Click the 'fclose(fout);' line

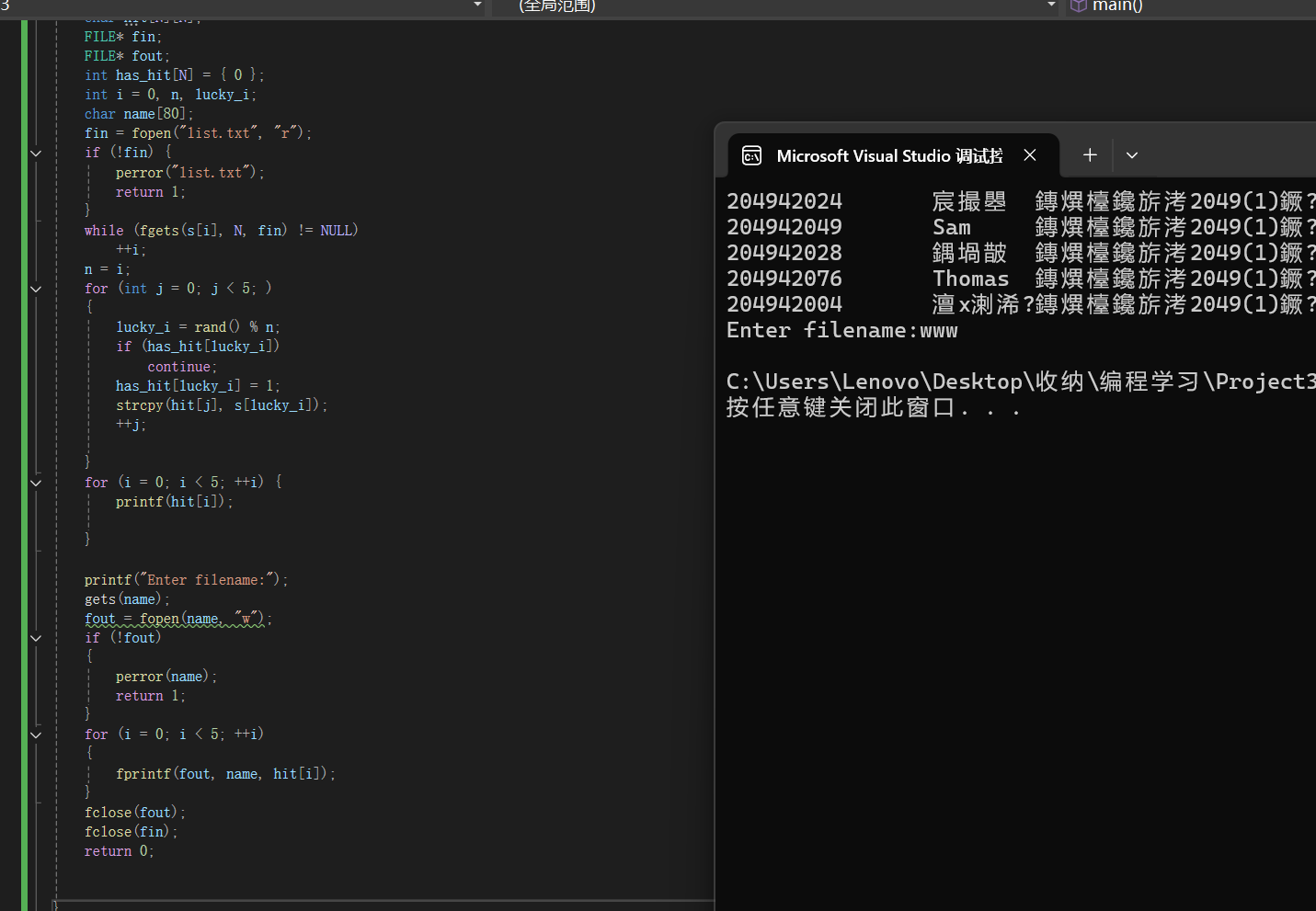(135, 813)
